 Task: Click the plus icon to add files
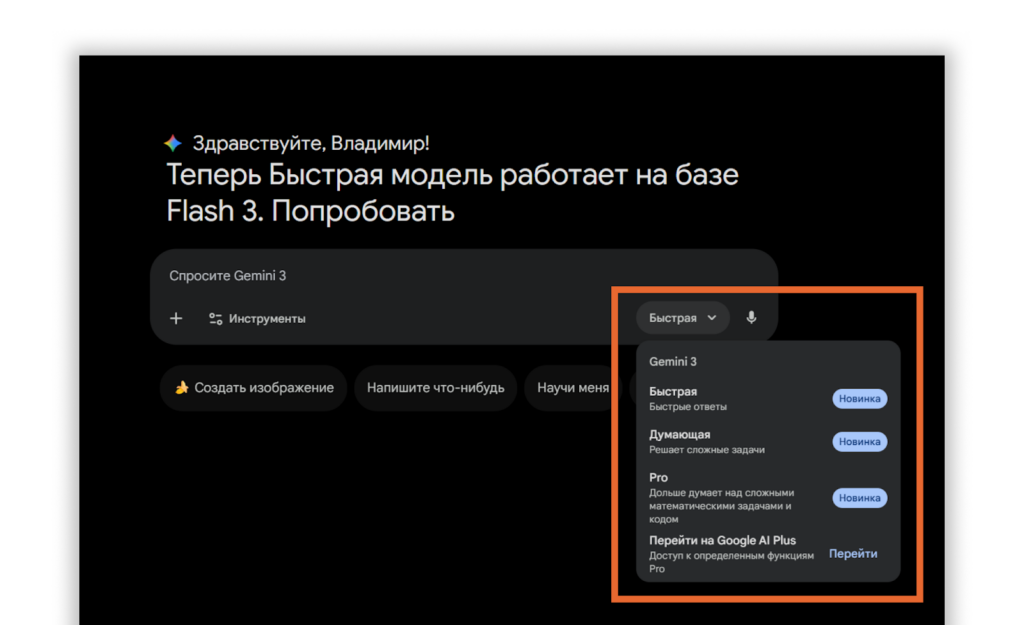[x=176, y=318]
